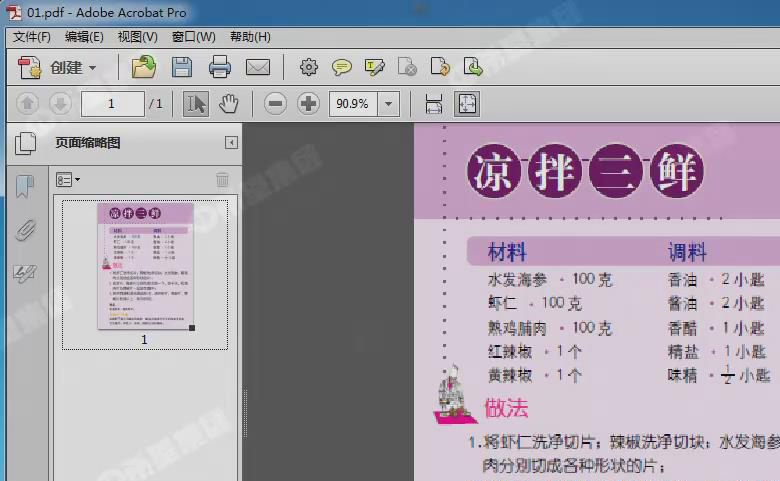
Task: Open the thumbnail panel options dropdown
Action: pyautogui.click(x=68, y=180)
